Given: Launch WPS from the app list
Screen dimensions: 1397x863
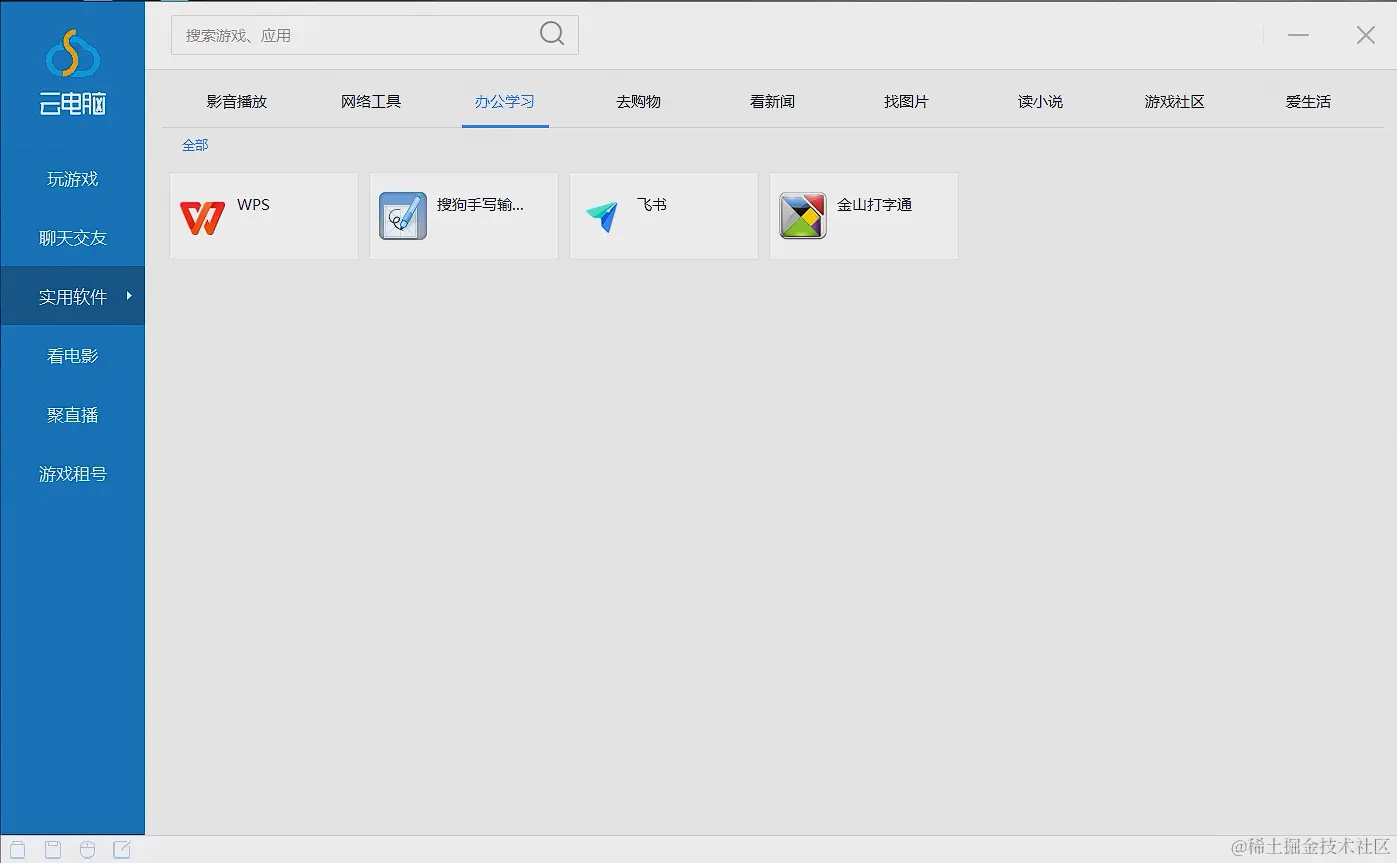Looking at the screenshot, I should (263, 216).
